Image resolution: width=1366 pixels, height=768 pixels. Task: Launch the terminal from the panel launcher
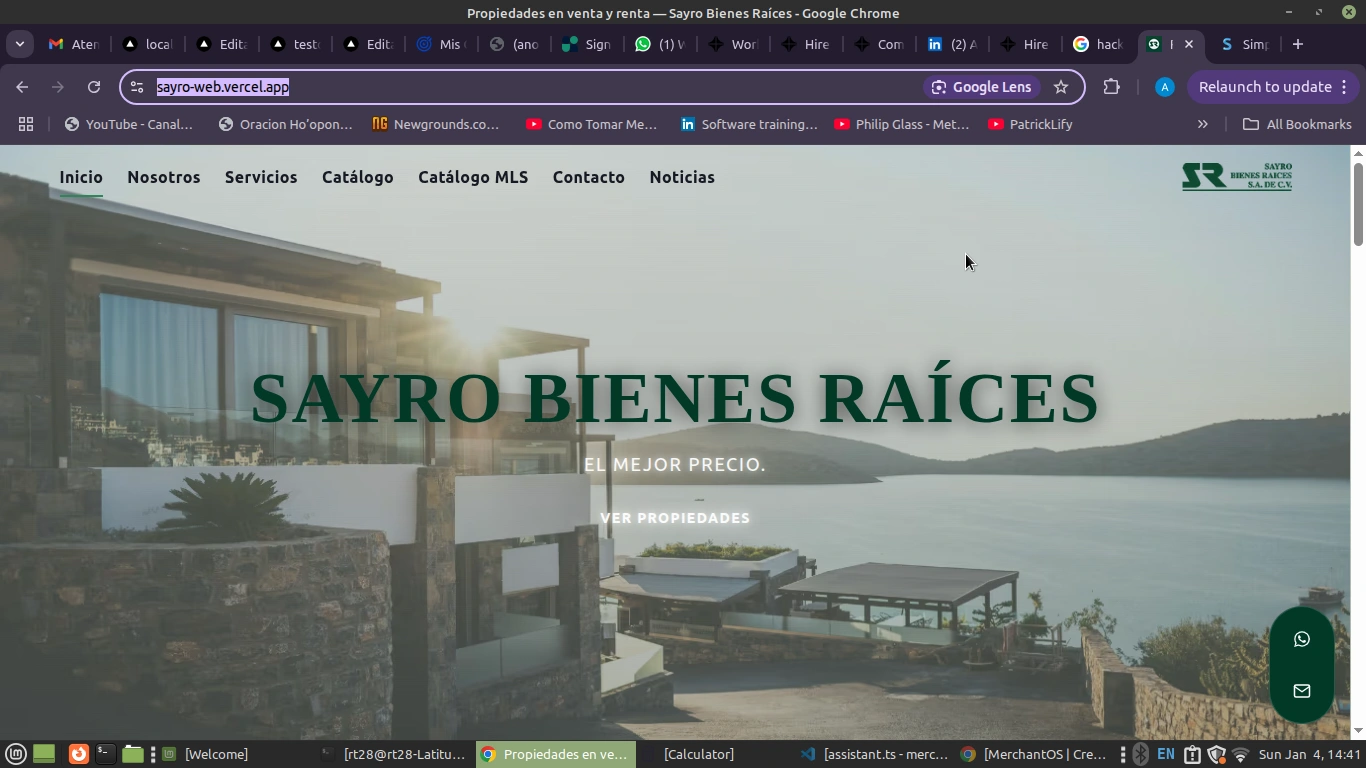click(x=104, y=754)
